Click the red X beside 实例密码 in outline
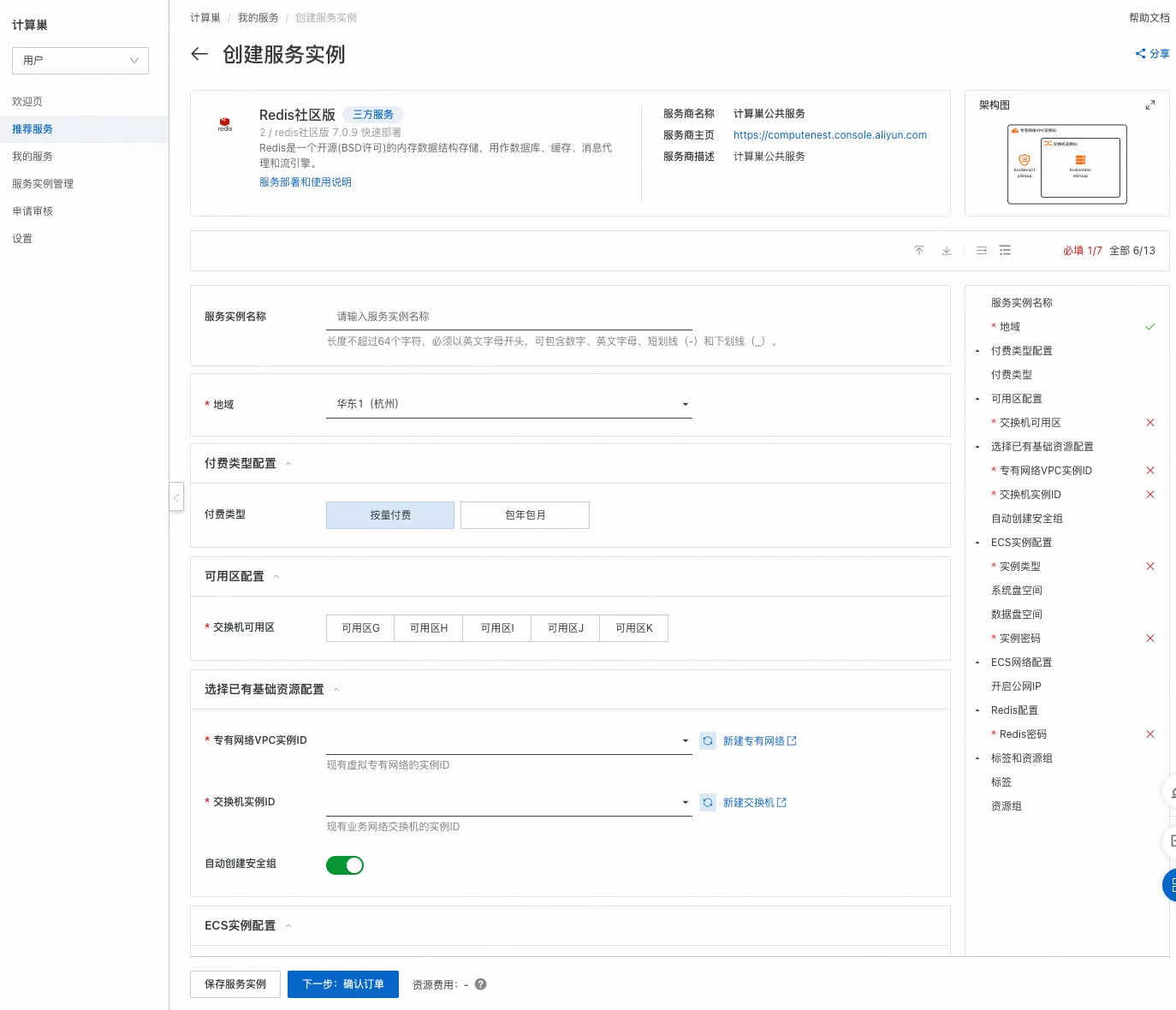This screenshot has height=1010, width=1176. coord(1150,639)
